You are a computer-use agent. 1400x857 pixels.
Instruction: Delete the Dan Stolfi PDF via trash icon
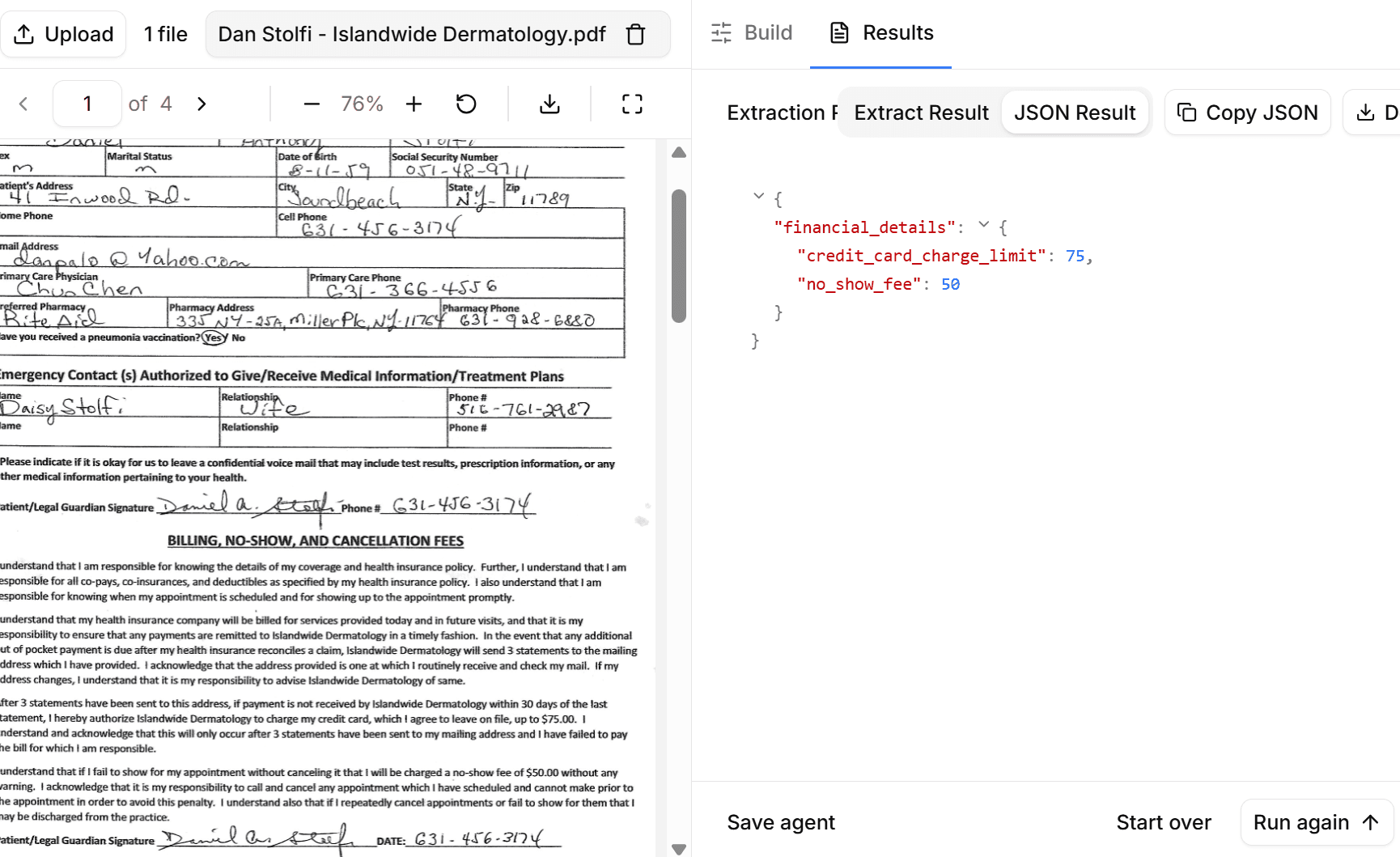(636, 34)
